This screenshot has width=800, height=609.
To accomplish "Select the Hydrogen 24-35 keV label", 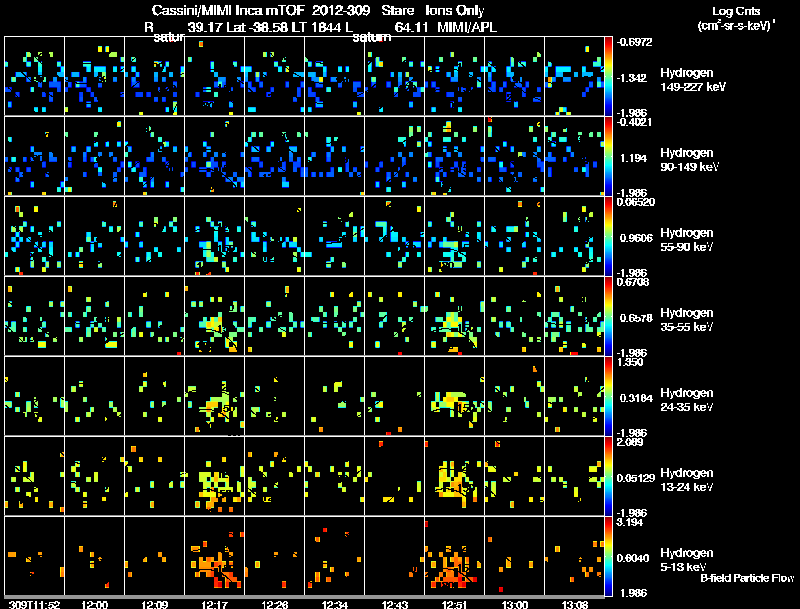I will [687, 400].
